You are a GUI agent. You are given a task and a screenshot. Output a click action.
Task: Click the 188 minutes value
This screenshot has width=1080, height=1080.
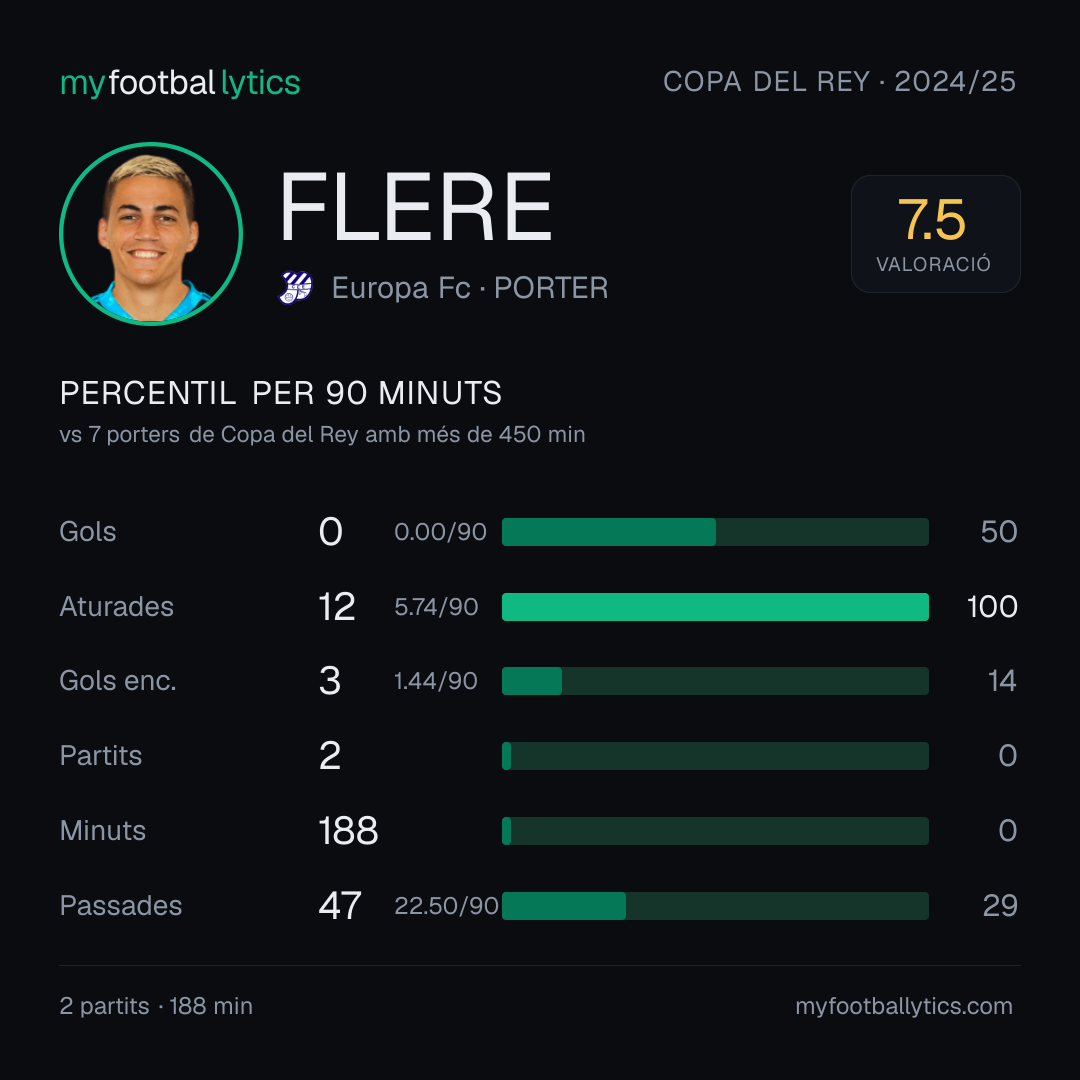click(x=348, y=831)
